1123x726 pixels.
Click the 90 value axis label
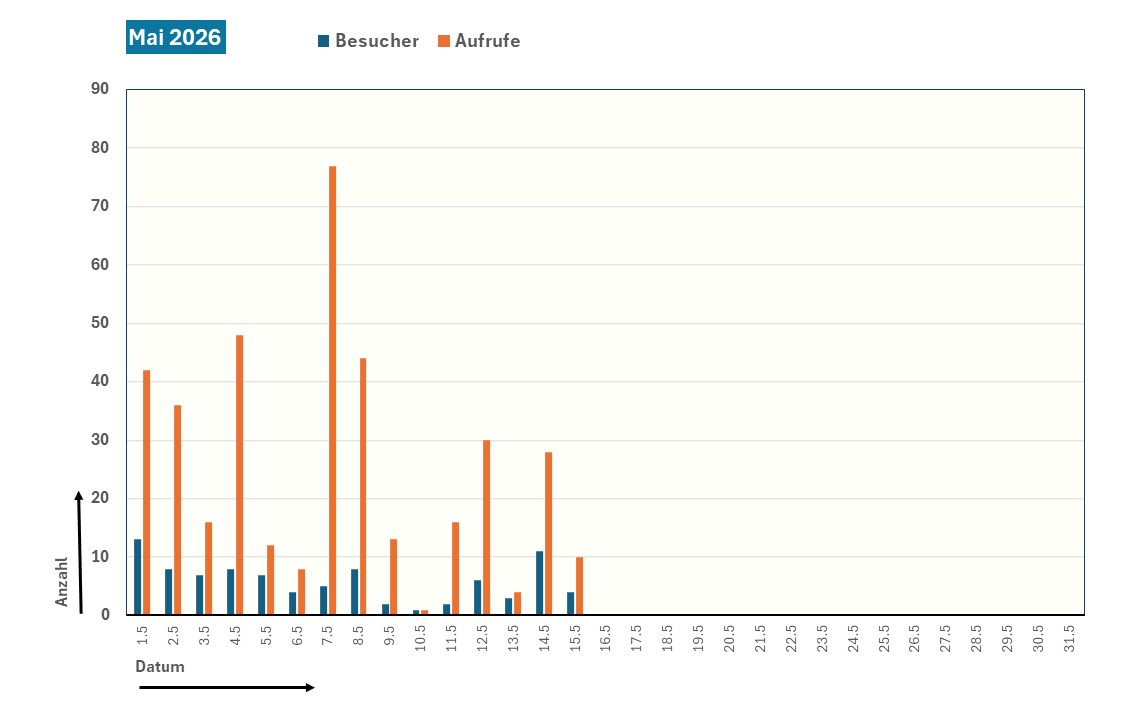tap(100, 89)
